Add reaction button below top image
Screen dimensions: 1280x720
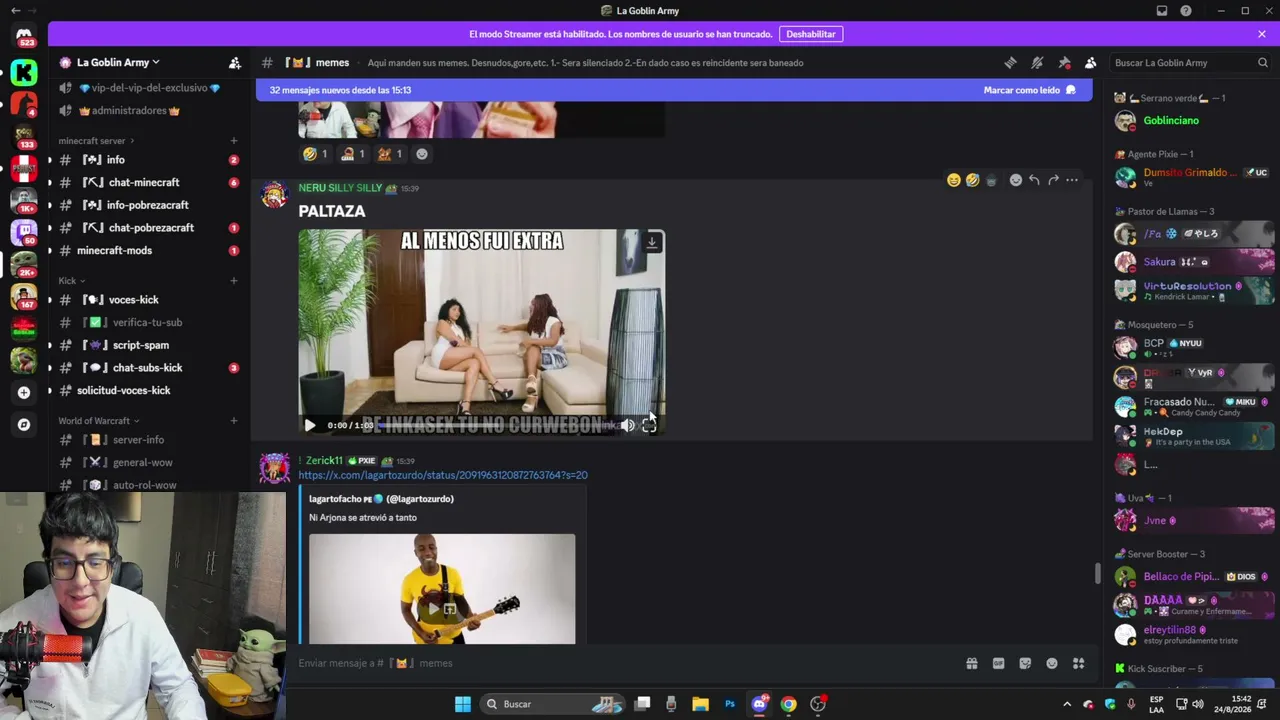(422, 154)
